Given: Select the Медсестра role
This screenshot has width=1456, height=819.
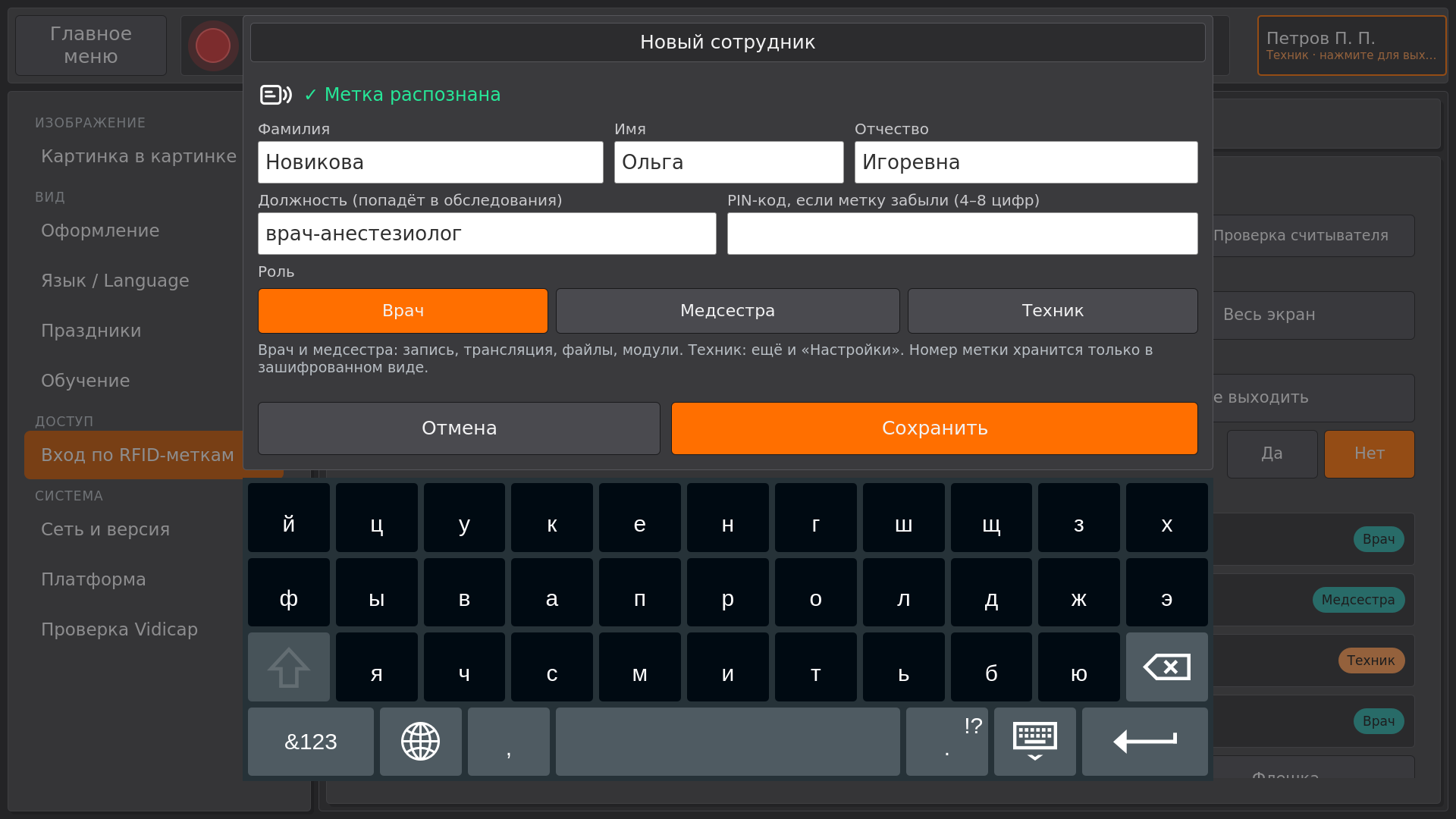Looking at the screenshot, I should click(728, 311).
